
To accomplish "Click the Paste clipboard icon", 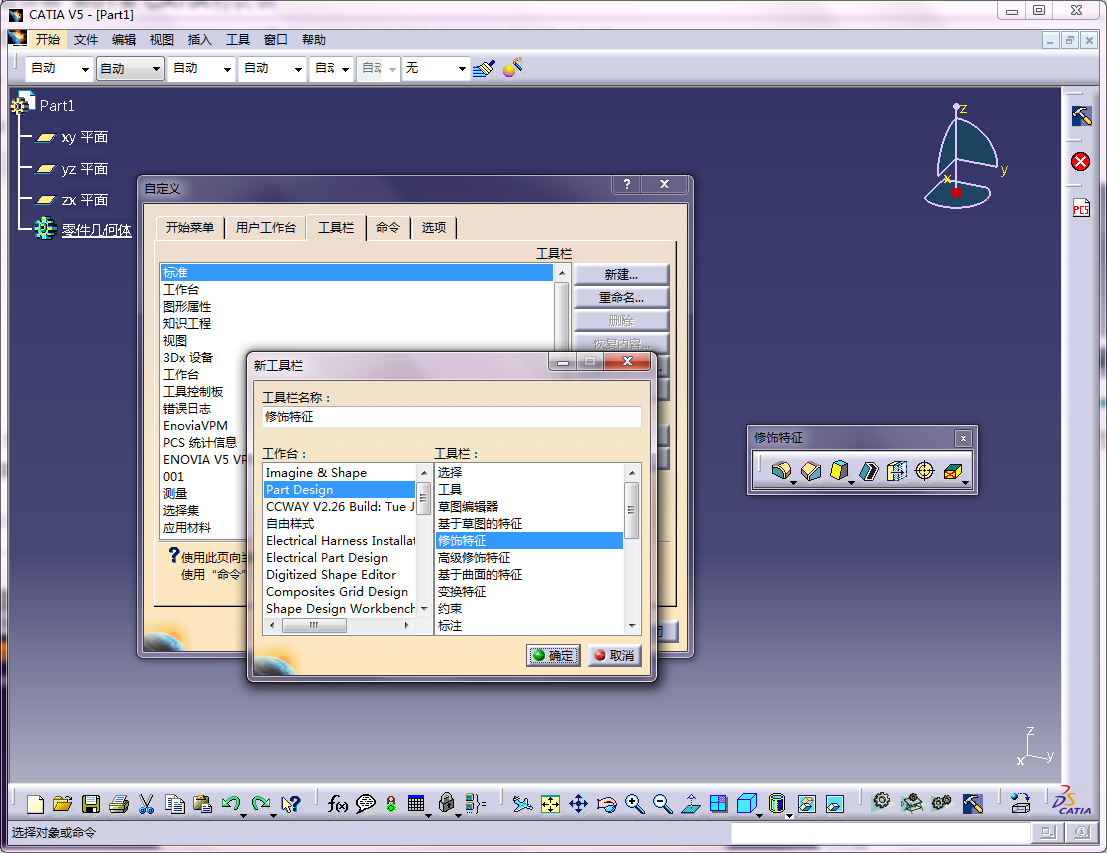I will 203,804.
